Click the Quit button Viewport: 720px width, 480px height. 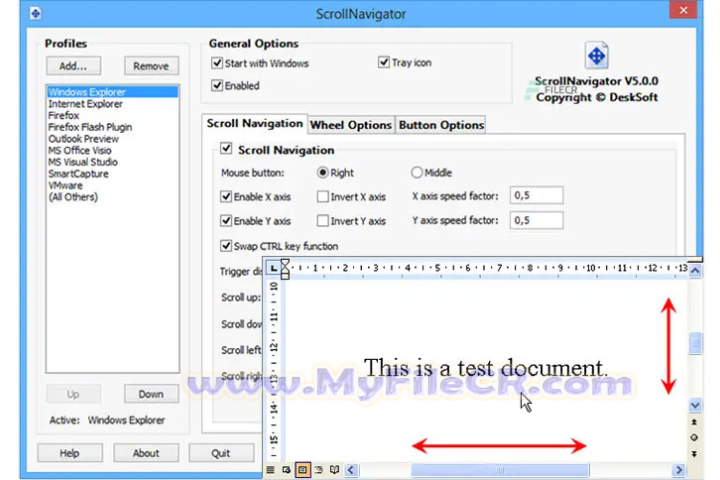221,453
